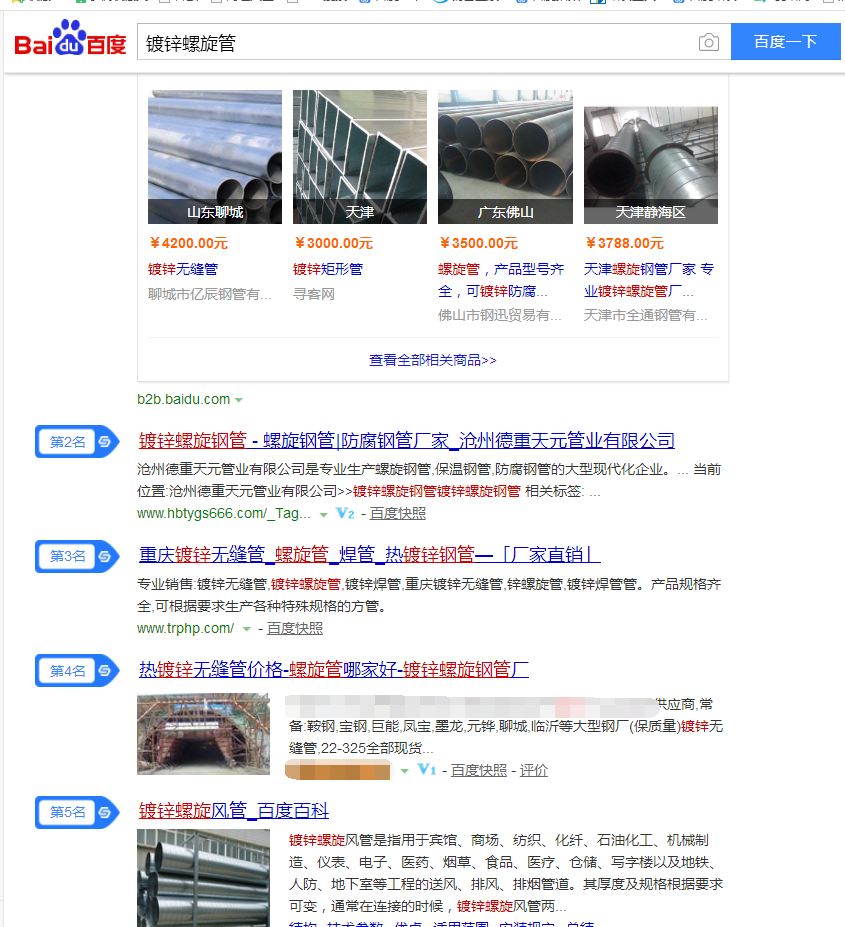Click the 第3名 rank badge icon

tap(77, 556)
